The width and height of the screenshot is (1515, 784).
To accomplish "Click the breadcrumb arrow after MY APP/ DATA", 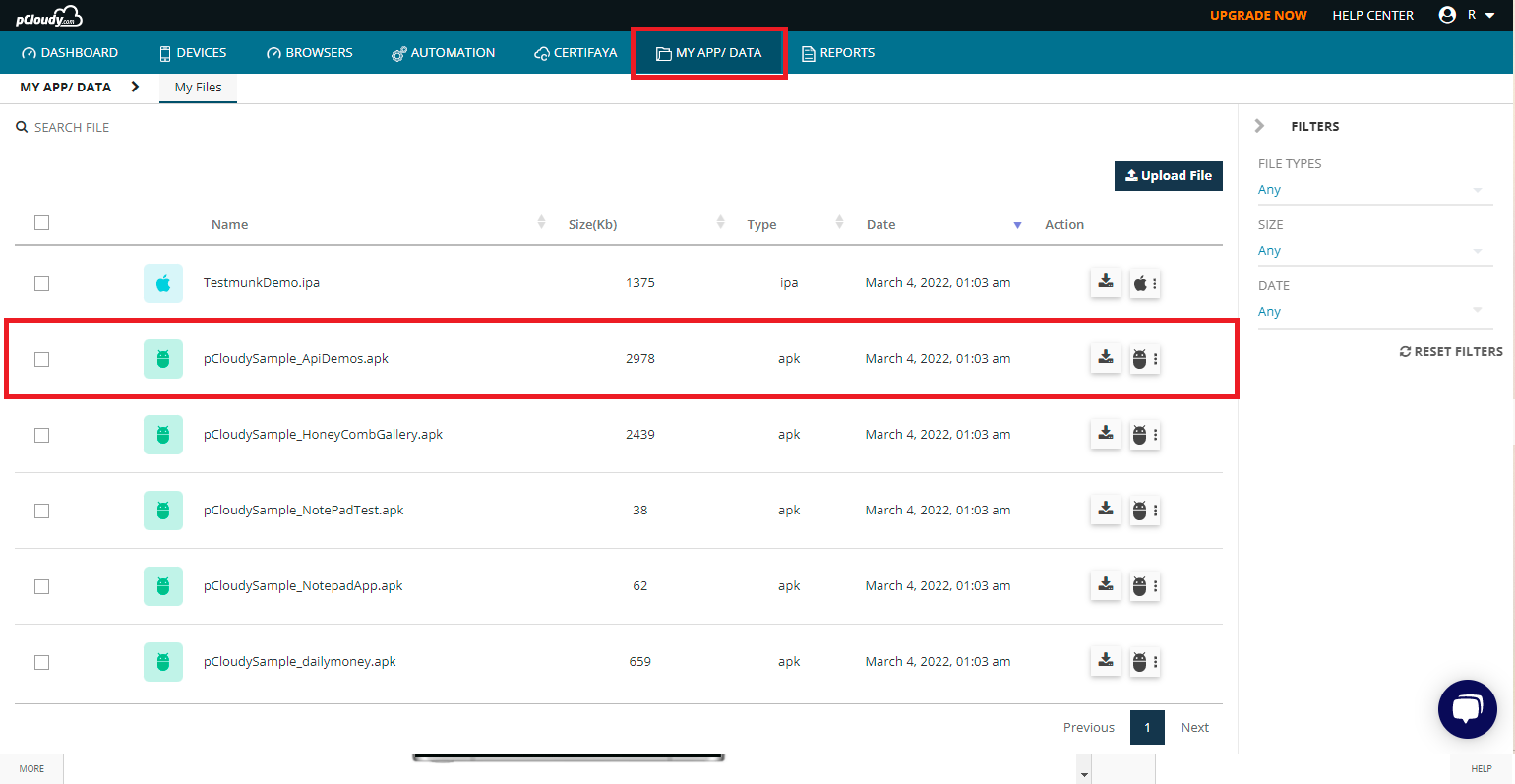I will click(x=135, y=87).
